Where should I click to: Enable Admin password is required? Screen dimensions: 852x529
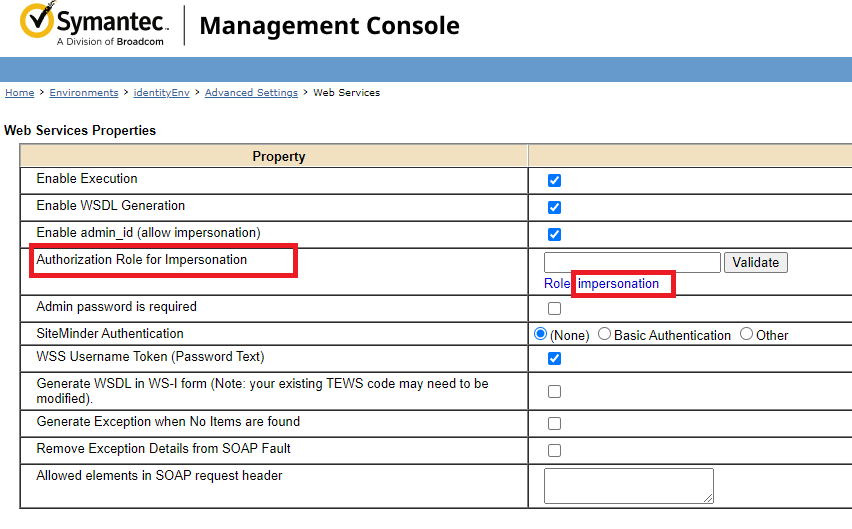coord(554,309)
